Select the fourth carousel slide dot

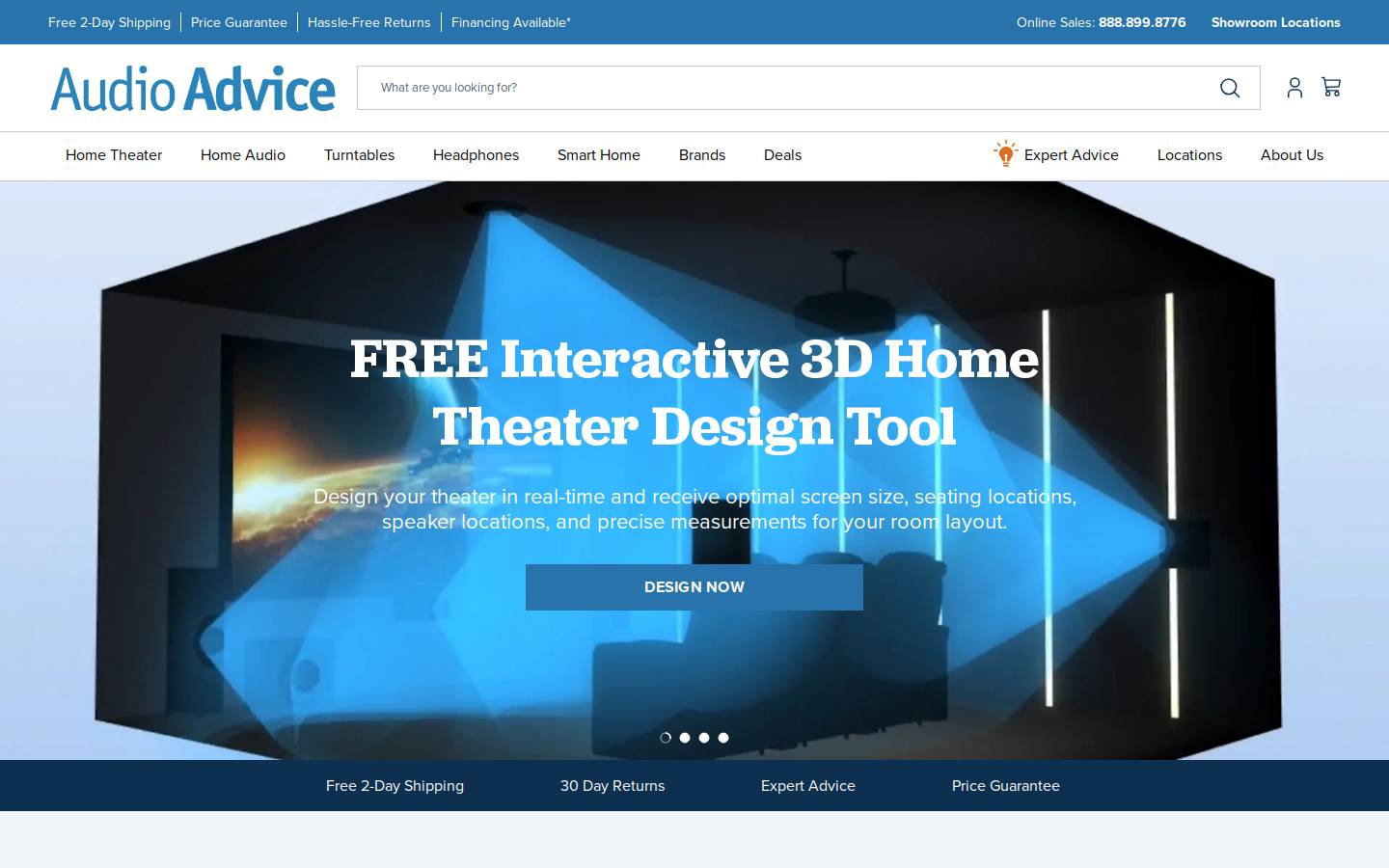click(x=723, y=738)
